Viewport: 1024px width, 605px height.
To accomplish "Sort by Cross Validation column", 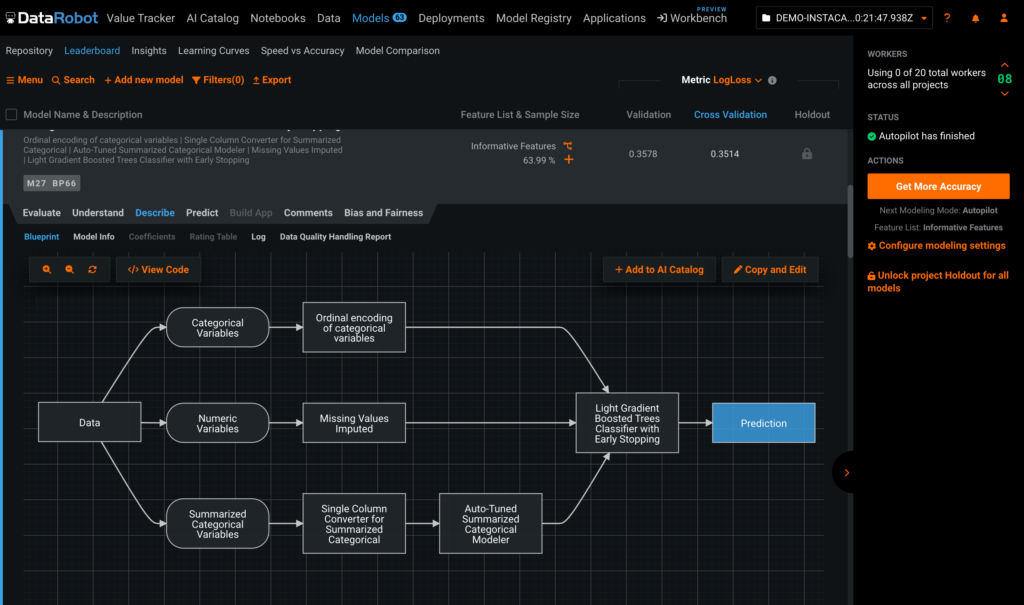I will pyautogui.click(x=730, y=114).
